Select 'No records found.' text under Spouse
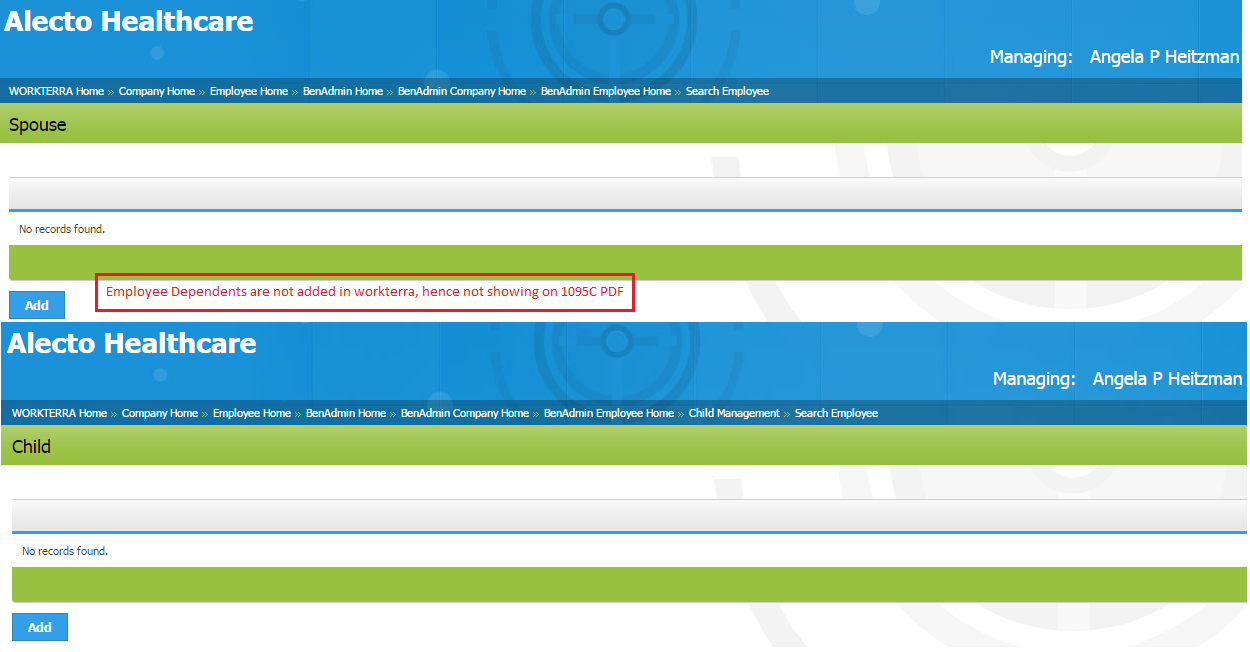Screen dimensions: 1250x652 pyautogui.click(x=62, y=229)
